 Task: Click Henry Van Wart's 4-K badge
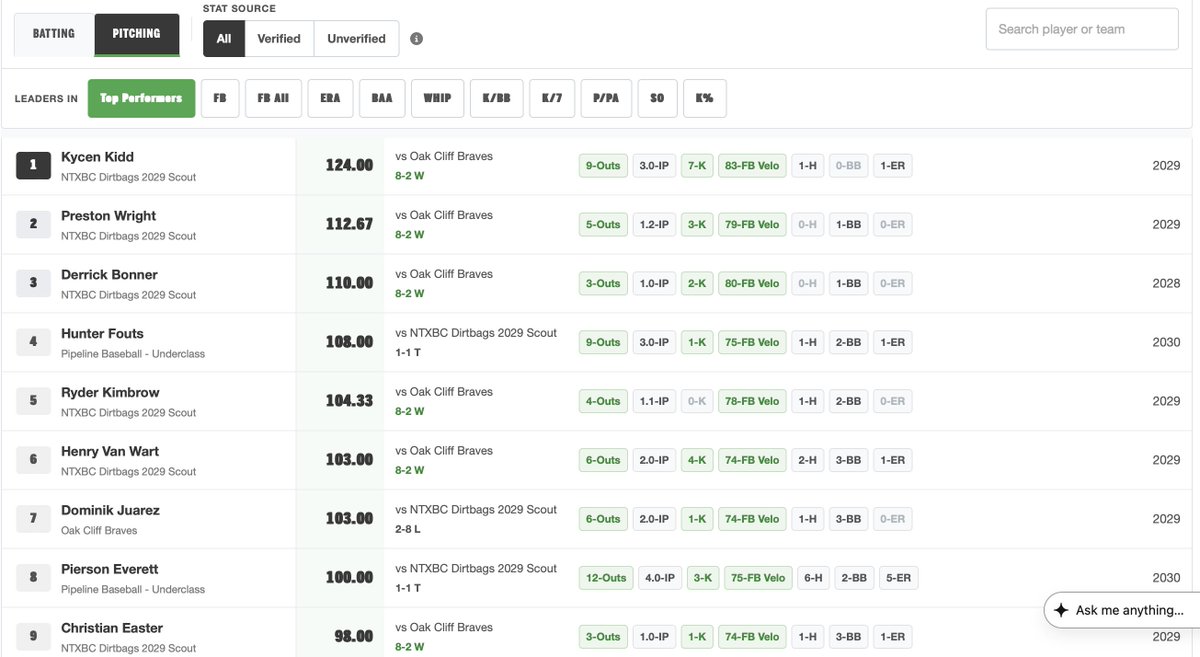point(696,461)
